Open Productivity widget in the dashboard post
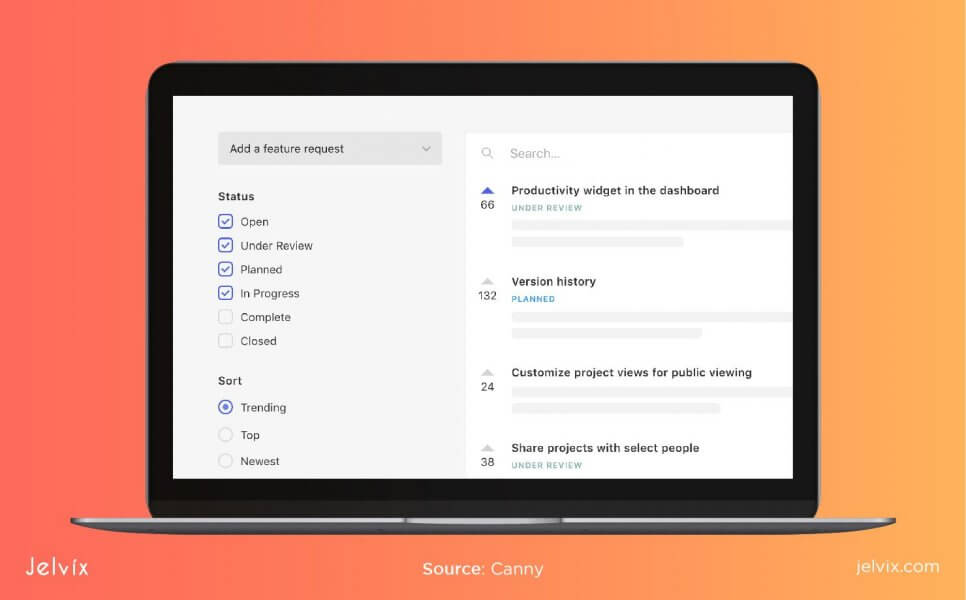 (615, 190)
